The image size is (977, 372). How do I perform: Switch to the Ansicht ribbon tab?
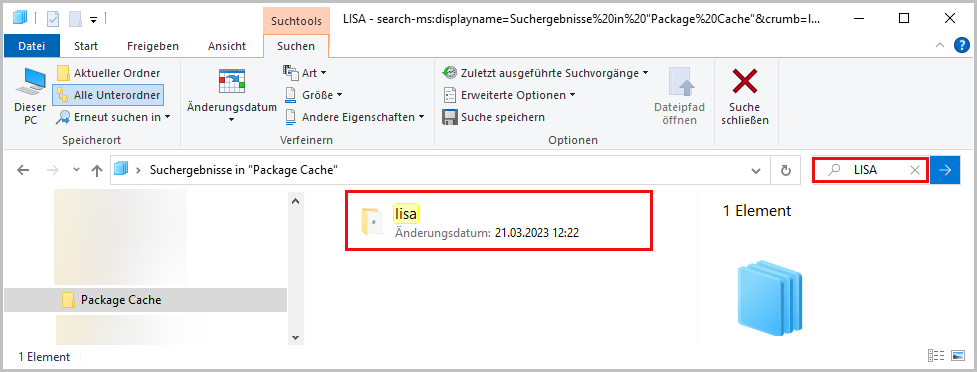click(x=227, y=45)
